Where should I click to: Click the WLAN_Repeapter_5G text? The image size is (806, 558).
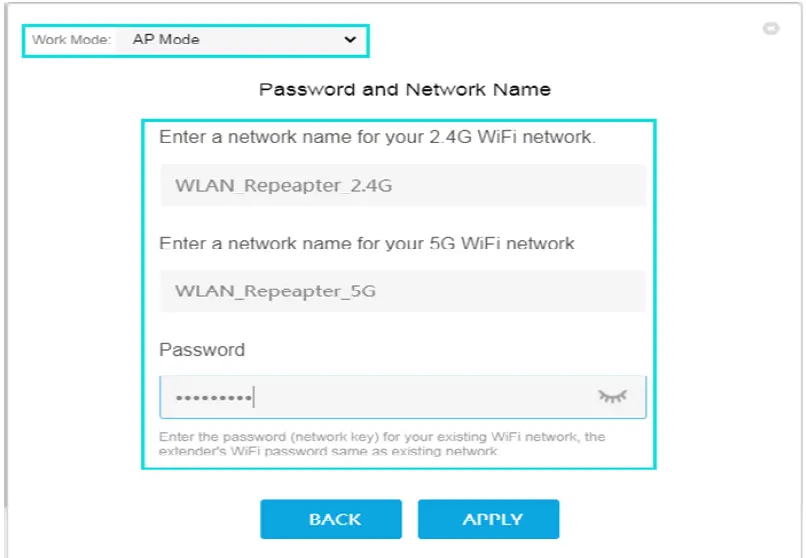coord(276,291)
